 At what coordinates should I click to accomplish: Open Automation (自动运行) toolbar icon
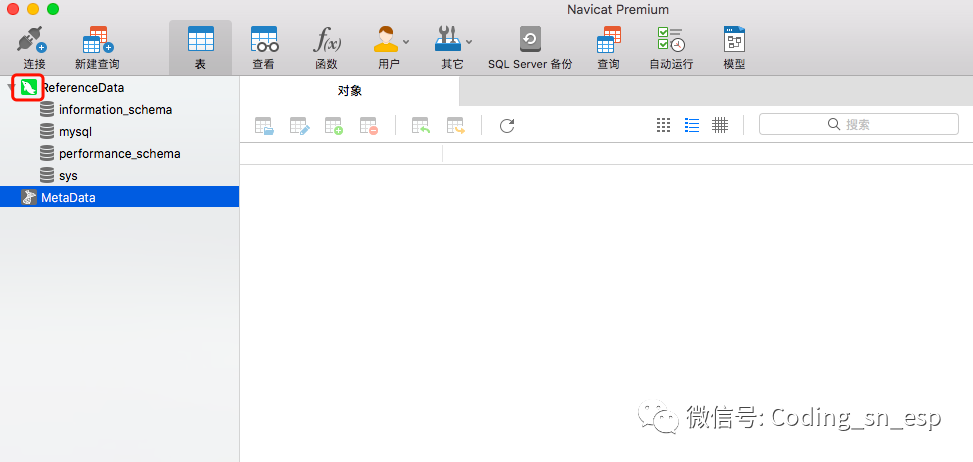[671, 40]
